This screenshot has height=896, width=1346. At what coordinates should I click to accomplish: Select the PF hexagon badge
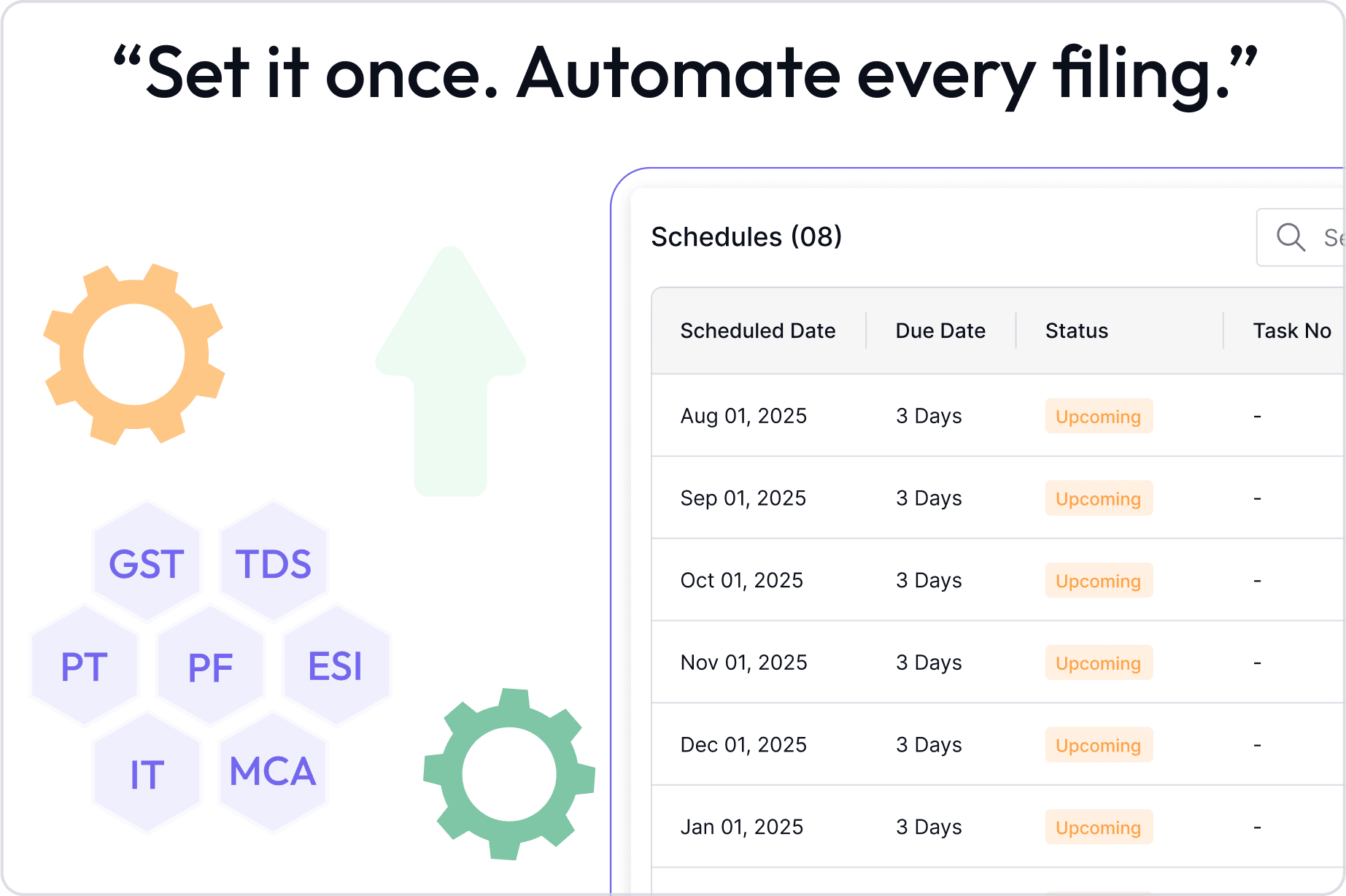pos(211,665)
